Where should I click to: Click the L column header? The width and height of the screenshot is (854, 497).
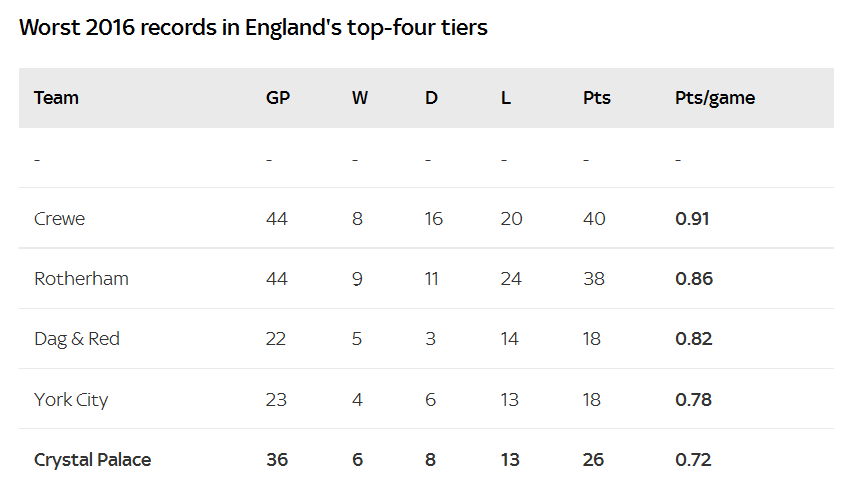click(x=506, y=98)
